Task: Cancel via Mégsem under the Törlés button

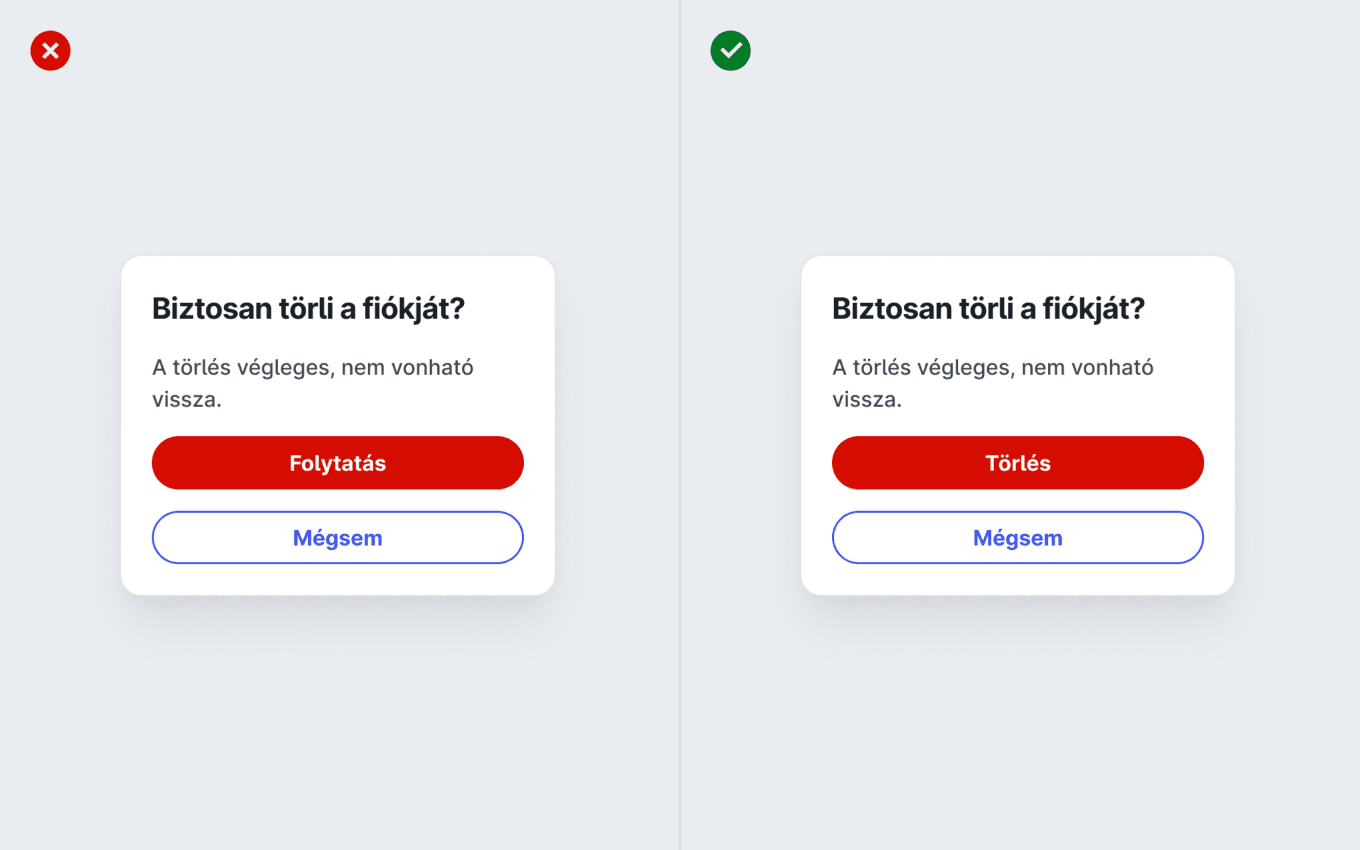Action: coord(1018,538)
